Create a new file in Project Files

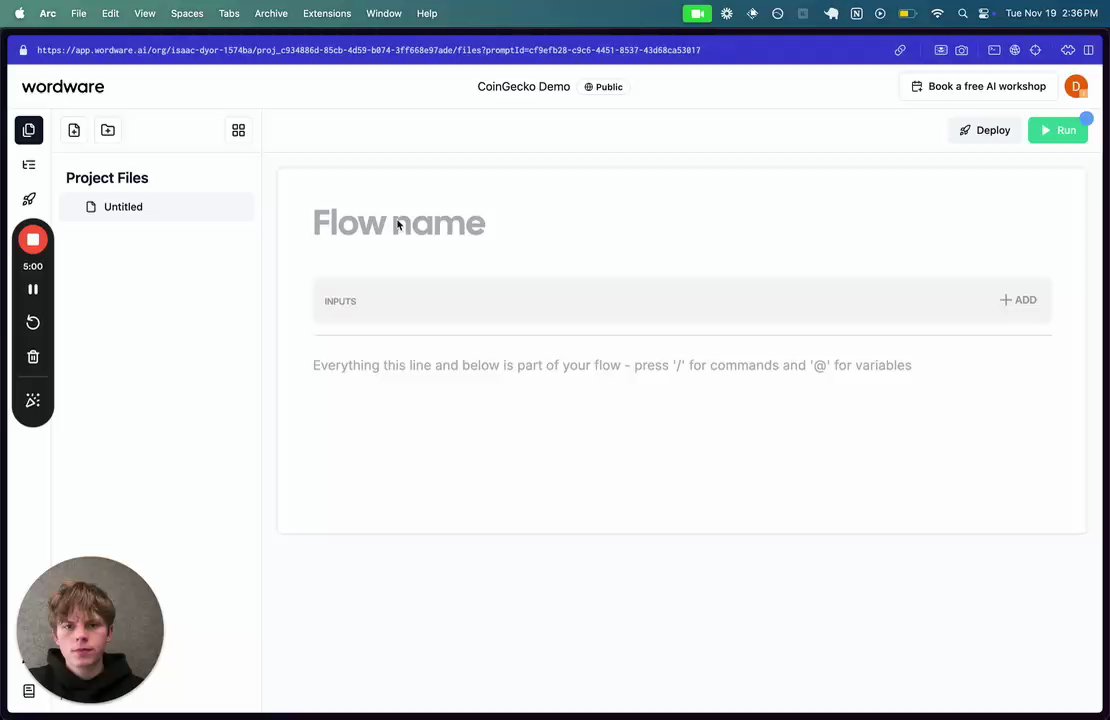tap(74, 130)
